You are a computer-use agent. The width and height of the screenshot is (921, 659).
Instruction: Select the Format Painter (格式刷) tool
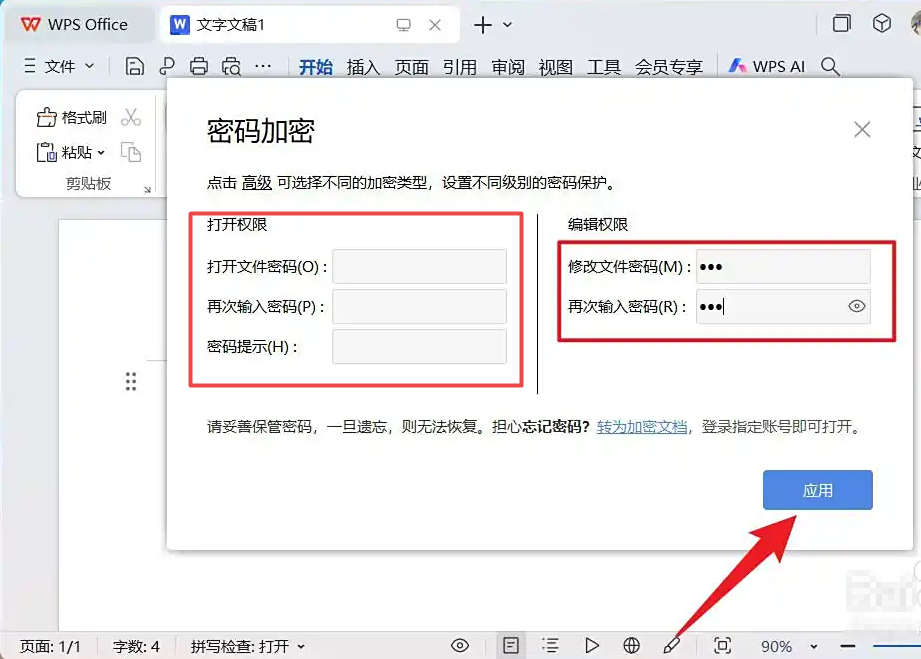point(72,118)
